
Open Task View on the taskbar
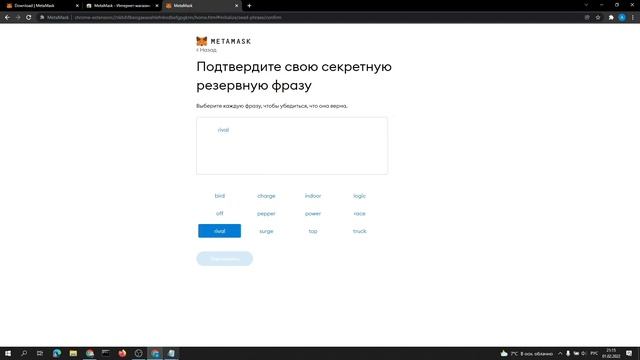40,353
